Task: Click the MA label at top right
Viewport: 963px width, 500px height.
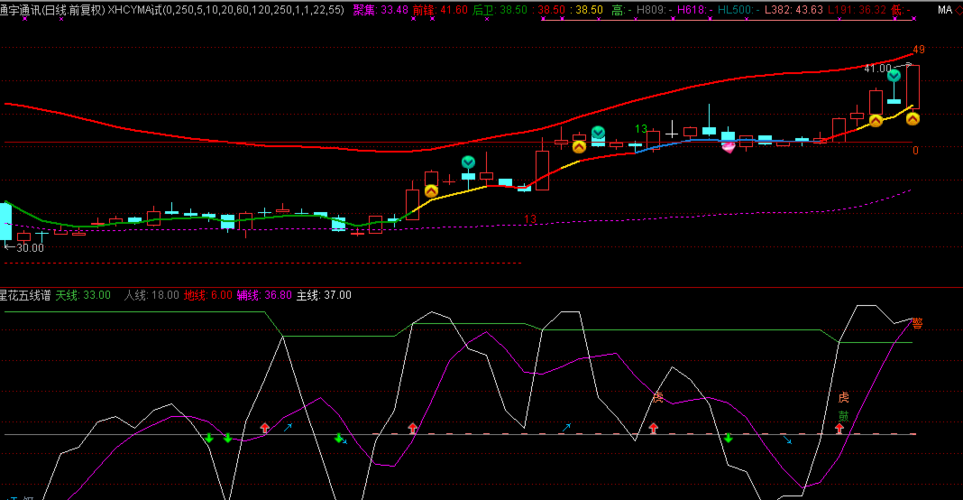Action: 945,10
